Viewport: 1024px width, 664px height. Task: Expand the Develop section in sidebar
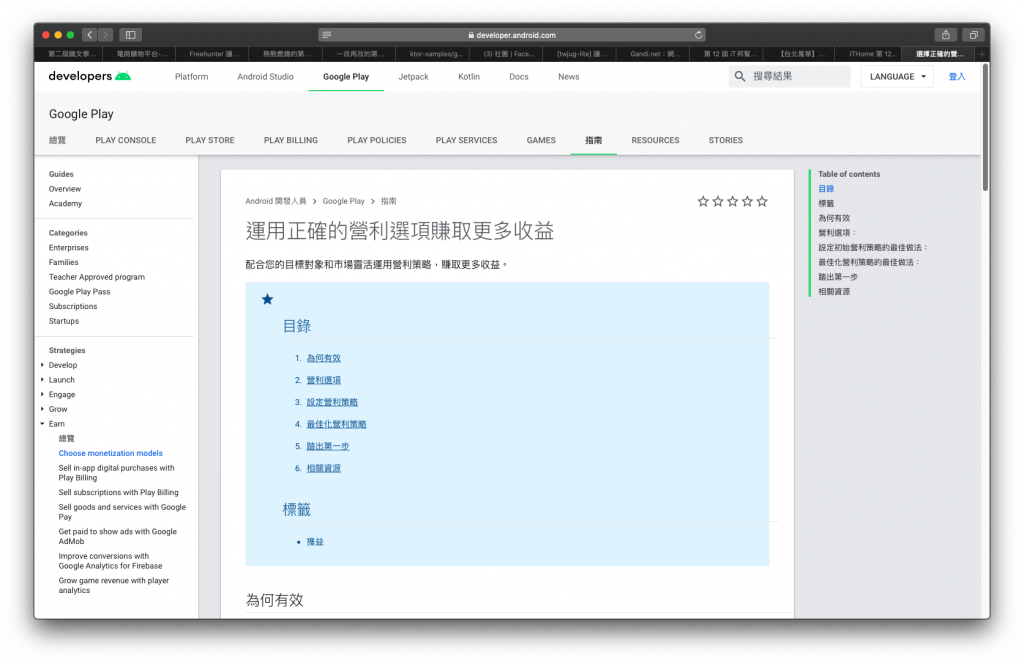click(x=42, y=365)
